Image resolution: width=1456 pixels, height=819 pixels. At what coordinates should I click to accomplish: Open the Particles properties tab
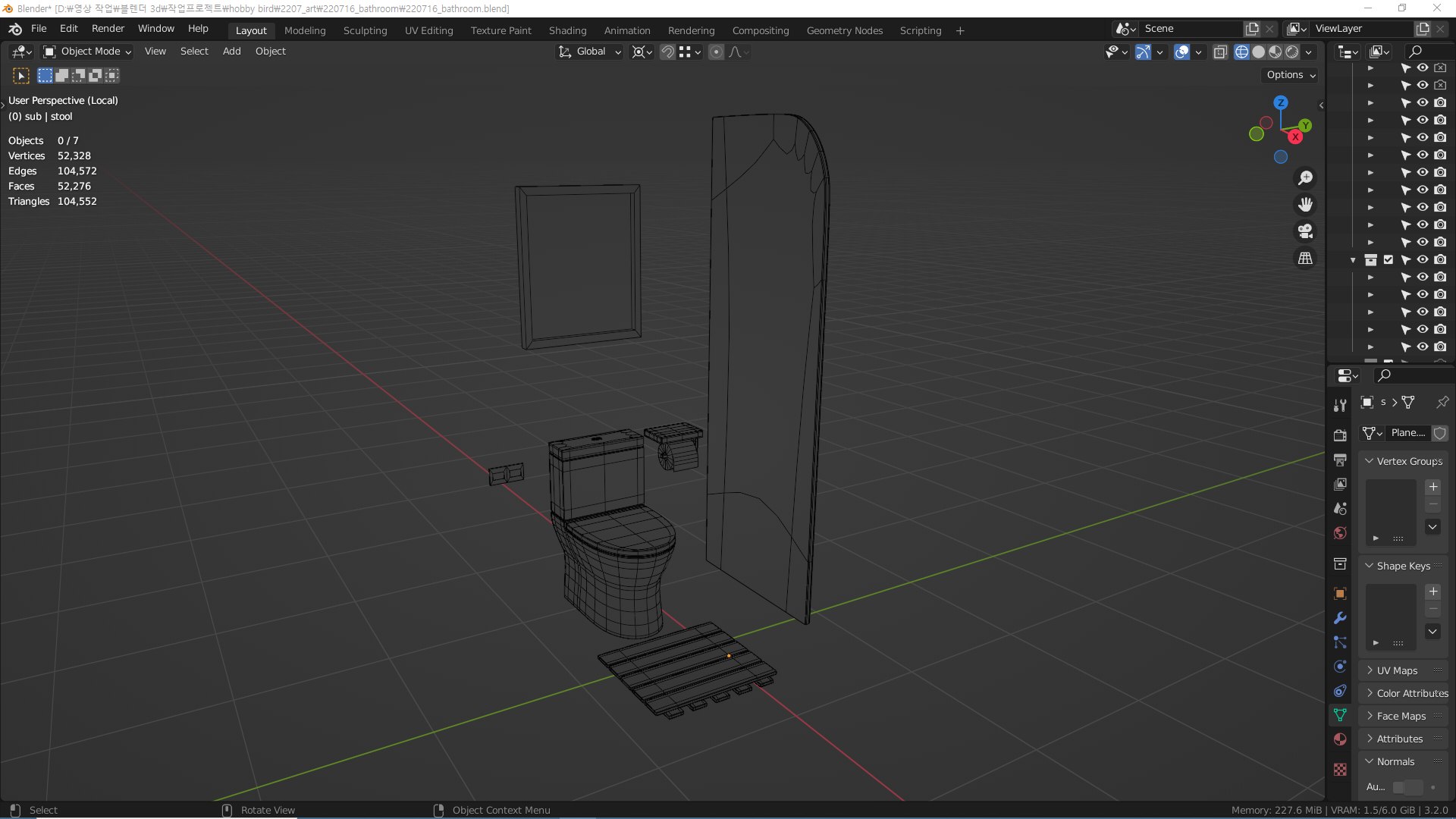pyautogui.click(x=1340, y=642)
